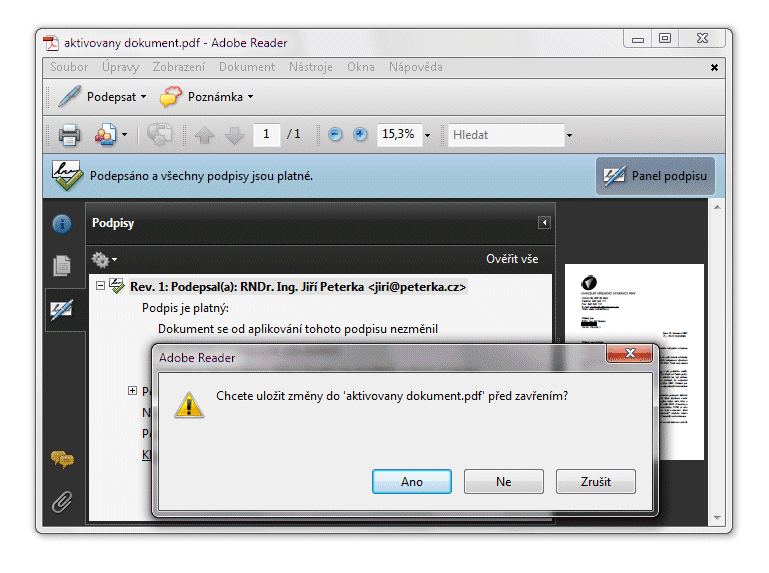Click the warning triangle icon in dialog
Image resolution: width=769 pixels, height=573 pixels.
tap(189, 405)
